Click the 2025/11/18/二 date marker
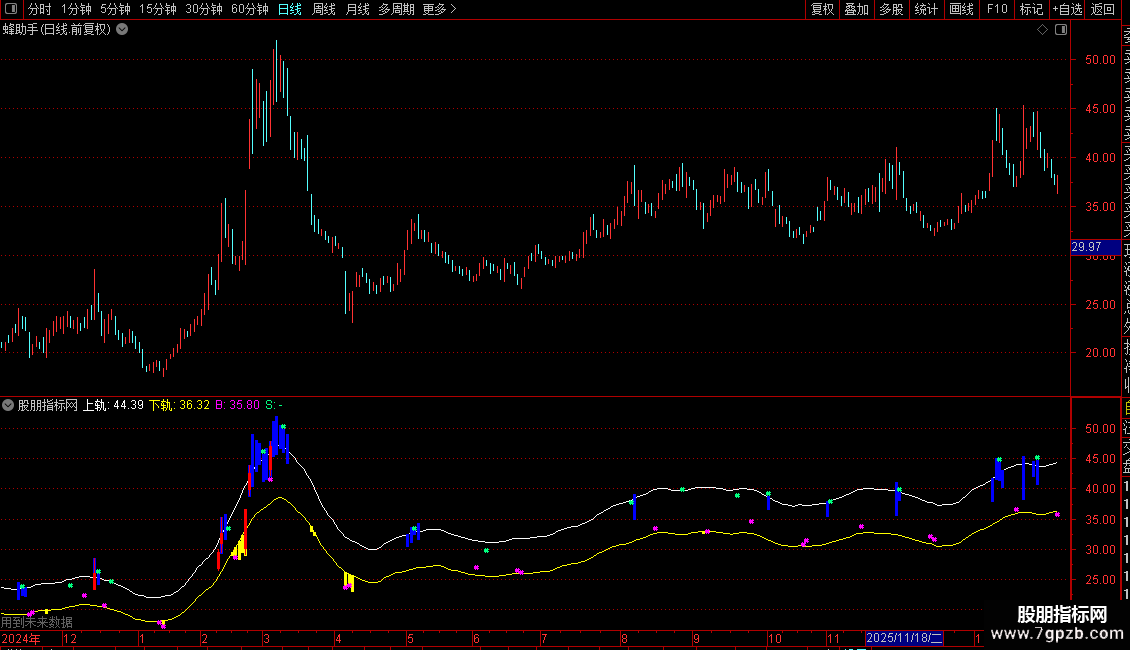The height and width of the screenshot is (650, 1130). coord(904,638)
